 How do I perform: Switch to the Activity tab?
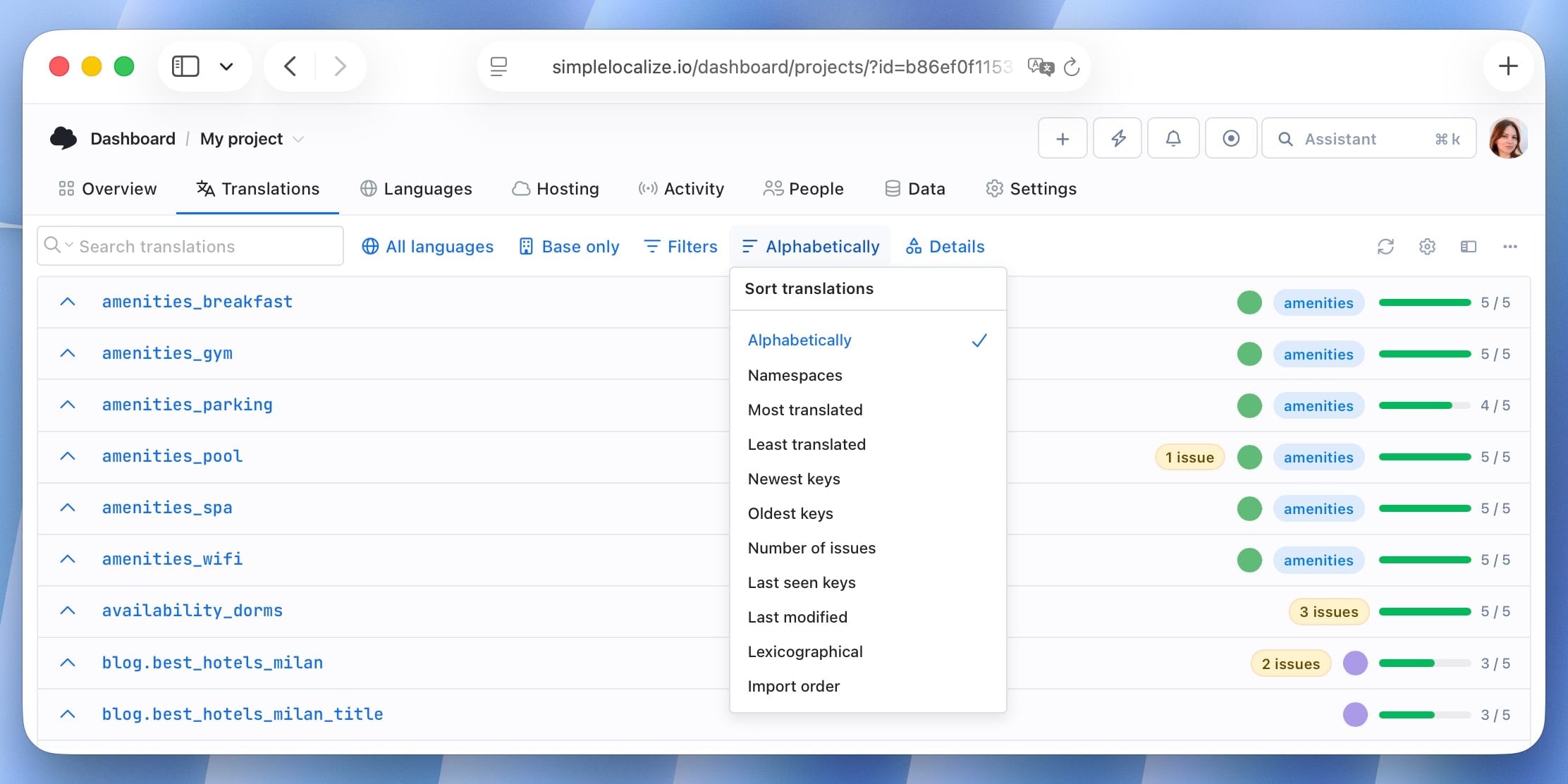coord(681,189)
